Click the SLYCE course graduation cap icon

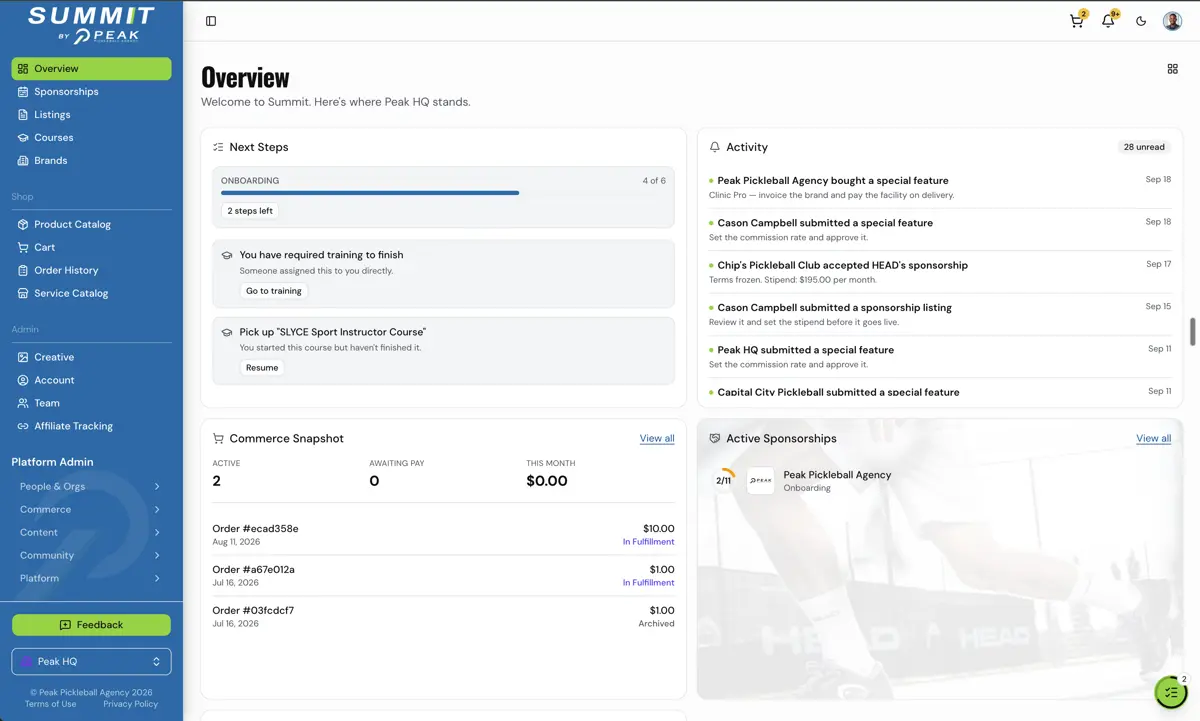point(227,333)
